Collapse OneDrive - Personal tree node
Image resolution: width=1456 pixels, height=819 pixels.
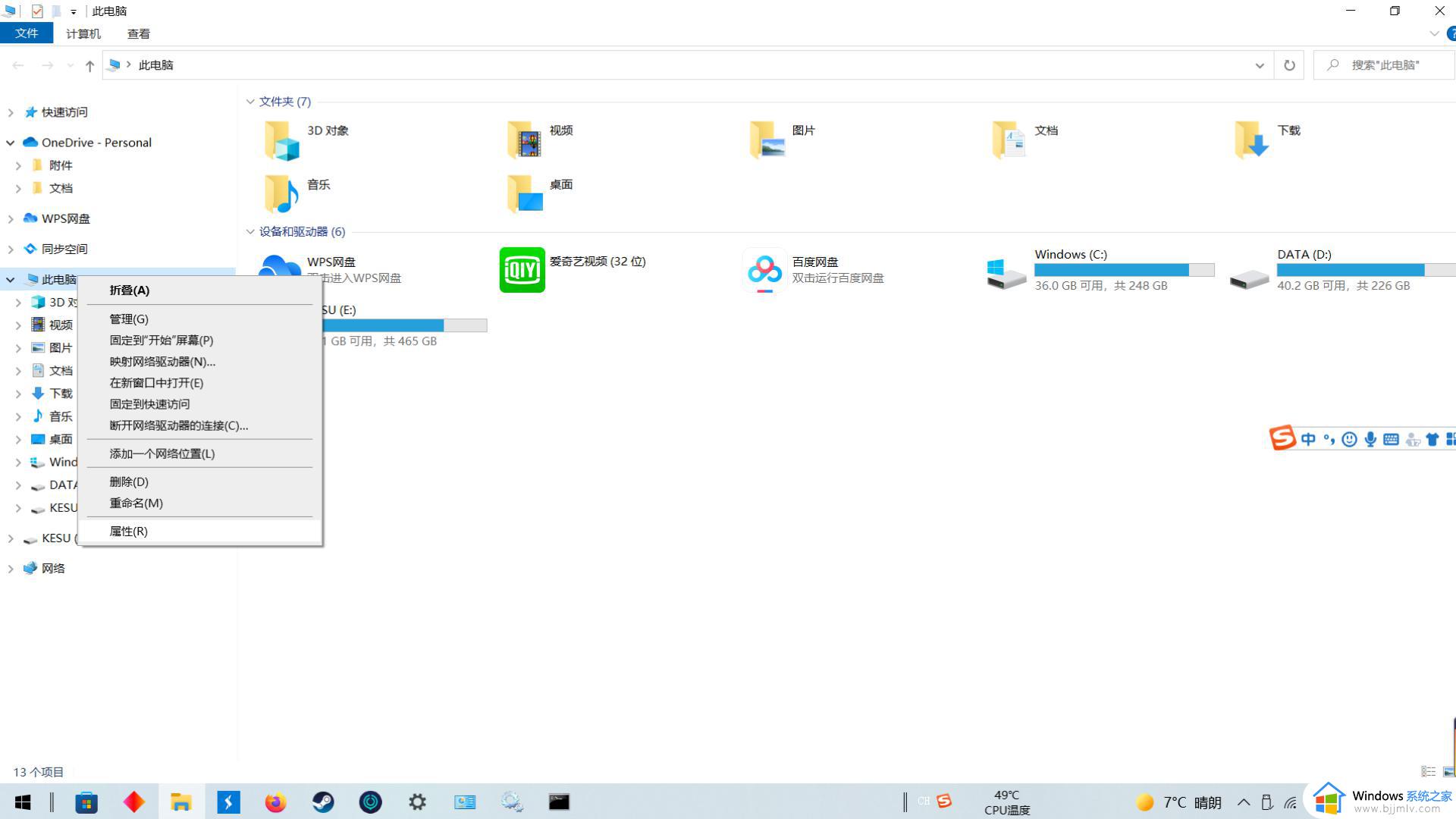tap(10, 143)
